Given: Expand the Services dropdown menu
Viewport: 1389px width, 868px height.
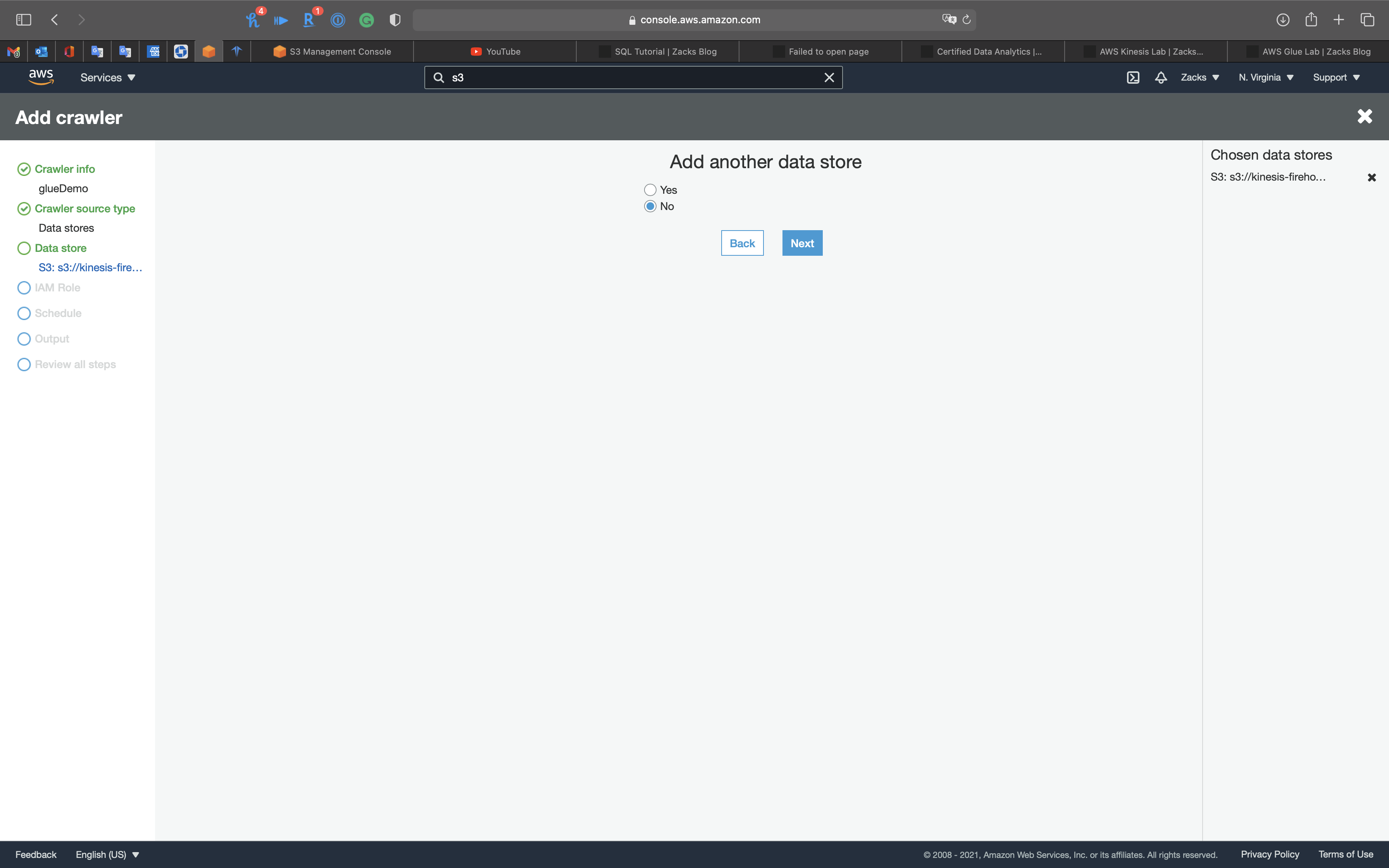Looking at the screenshot, I should point(107,77).
